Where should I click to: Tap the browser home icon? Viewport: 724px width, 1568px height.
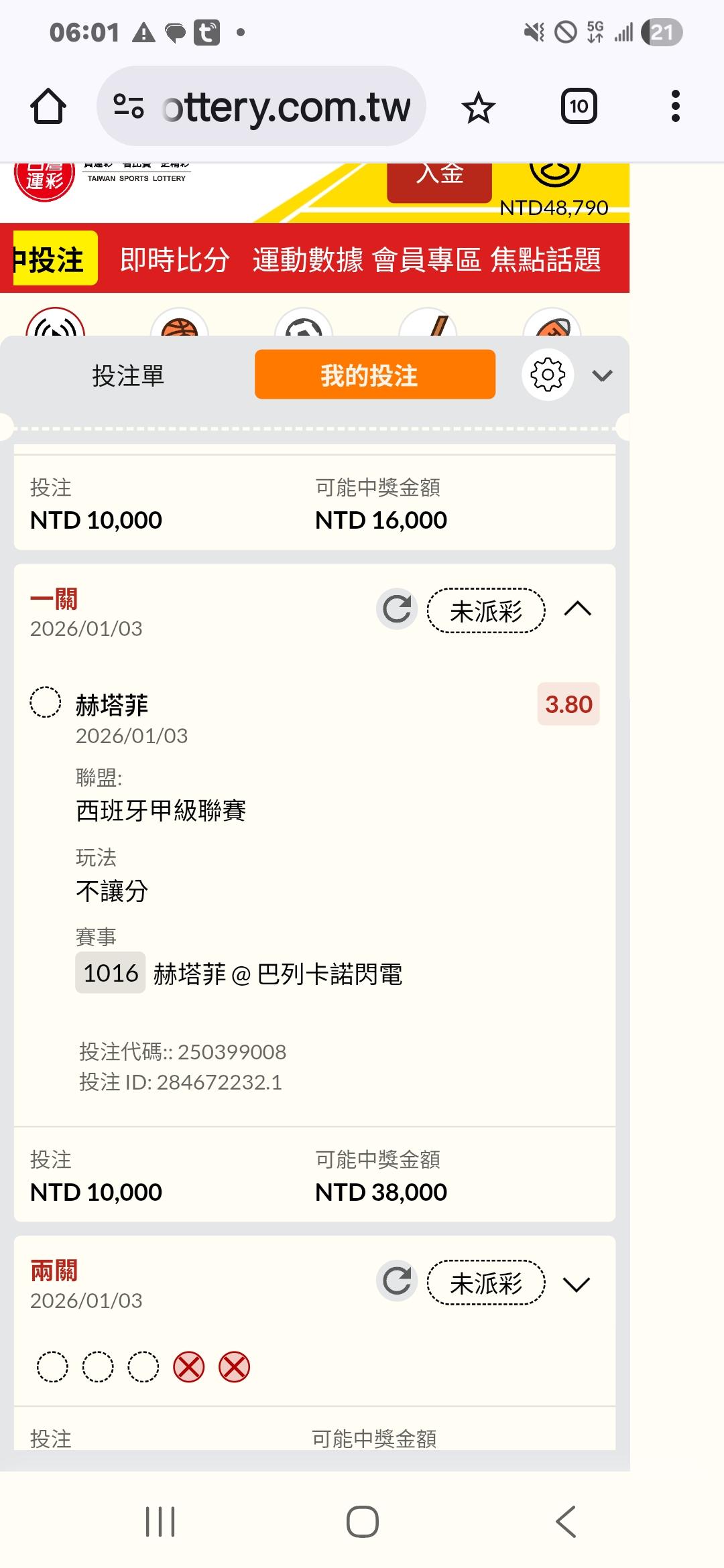pyautogui.click(x=48, y=107)
